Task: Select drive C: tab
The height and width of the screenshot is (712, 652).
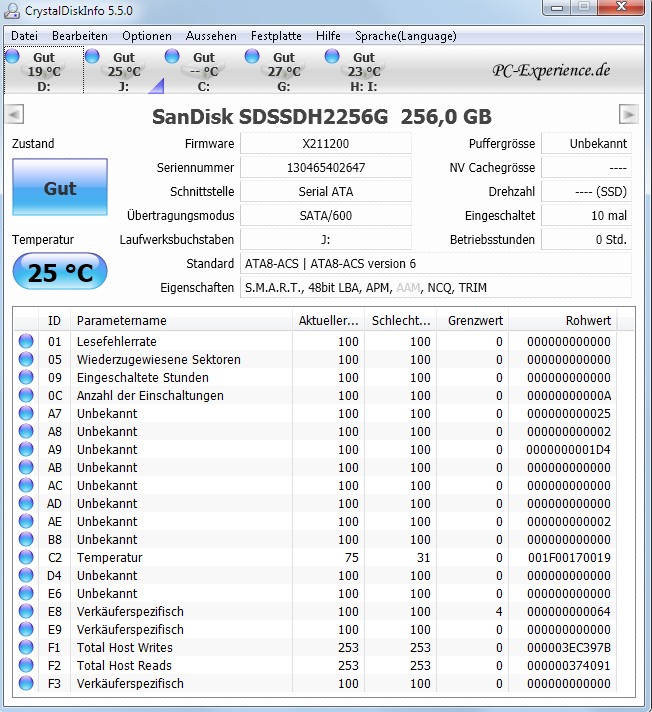Action: point(204,70)
